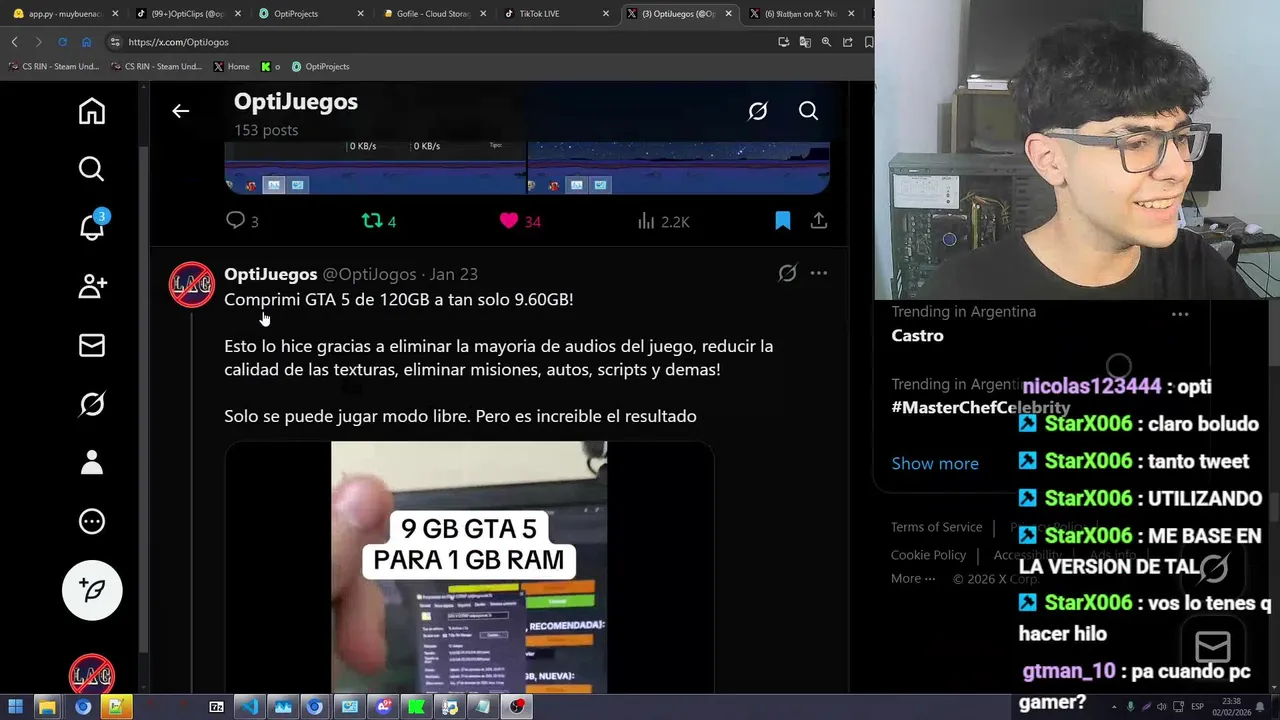Image resolution: width=1280 pixels, height=720 pixels.
Task: Open first CS RIN Steam bookmark
Action: tap(53, 67)
